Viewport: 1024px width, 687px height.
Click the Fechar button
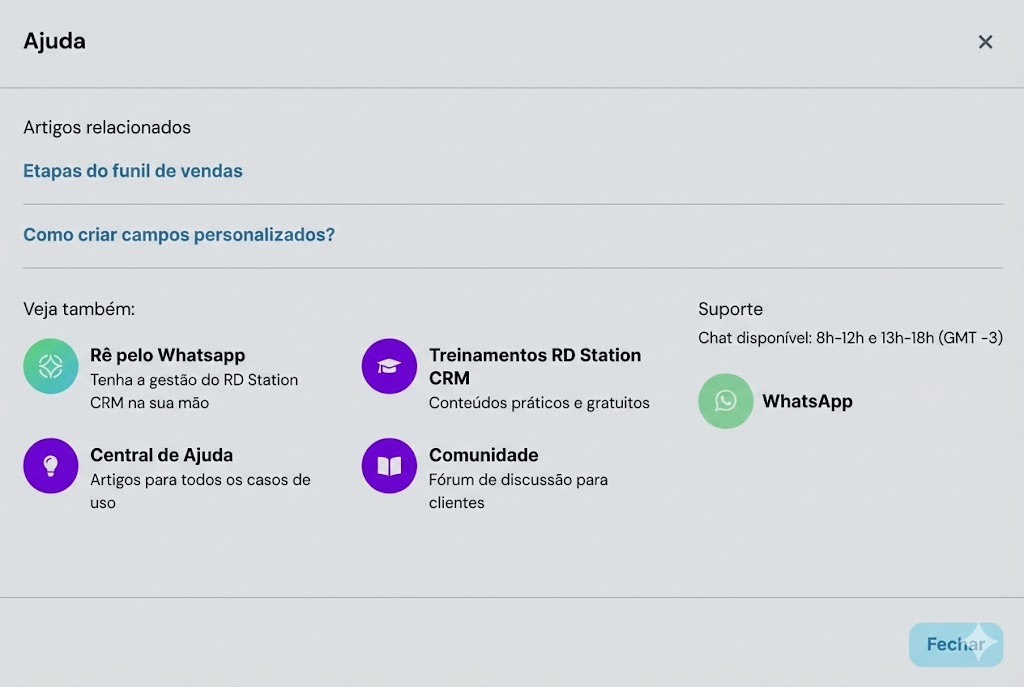(x=956, y=645)
